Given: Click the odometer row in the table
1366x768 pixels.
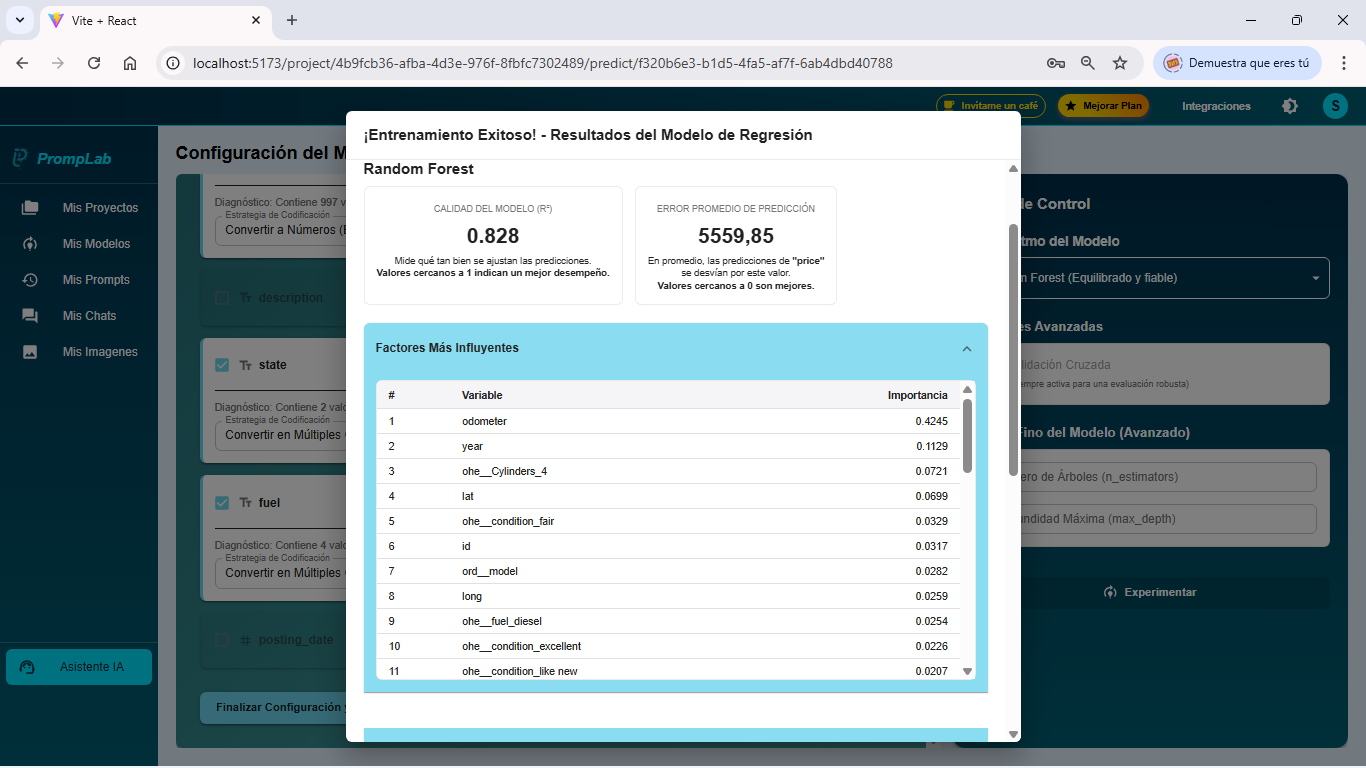Looking at the screenshot, I should [x=668, y=421].
